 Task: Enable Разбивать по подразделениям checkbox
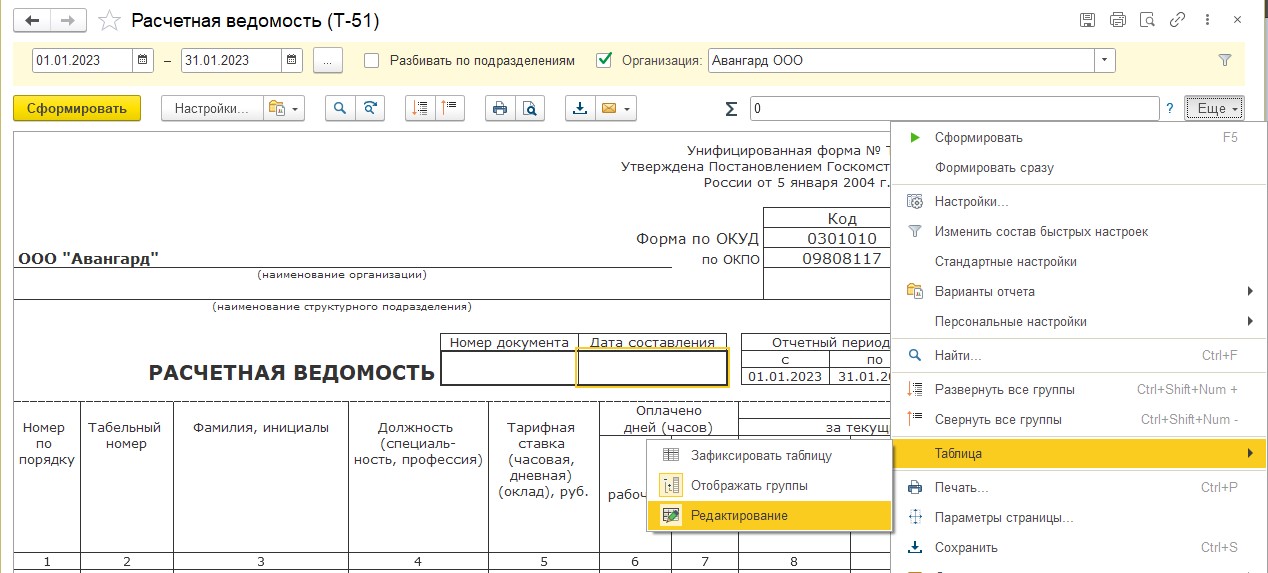point(372,60)
